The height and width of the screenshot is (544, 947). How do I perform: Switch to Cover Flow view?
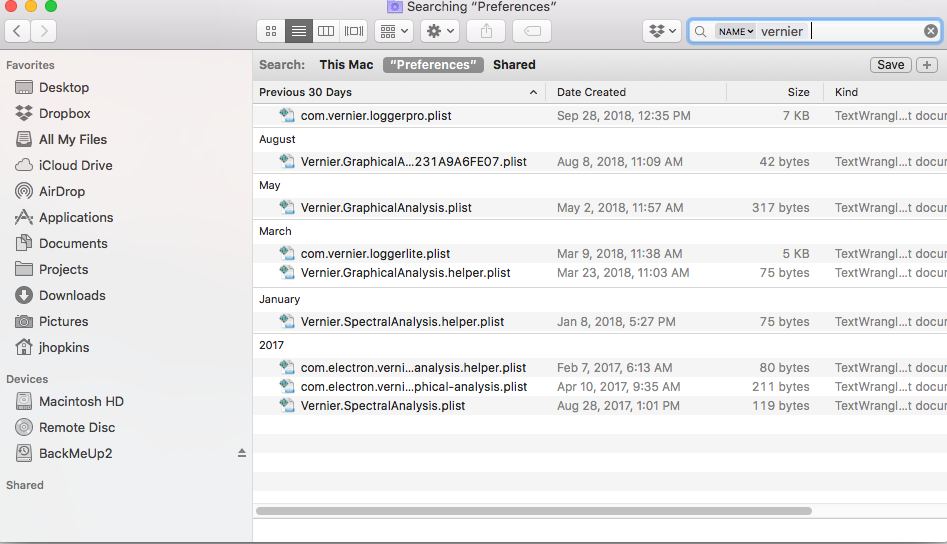tap(354, 31)
